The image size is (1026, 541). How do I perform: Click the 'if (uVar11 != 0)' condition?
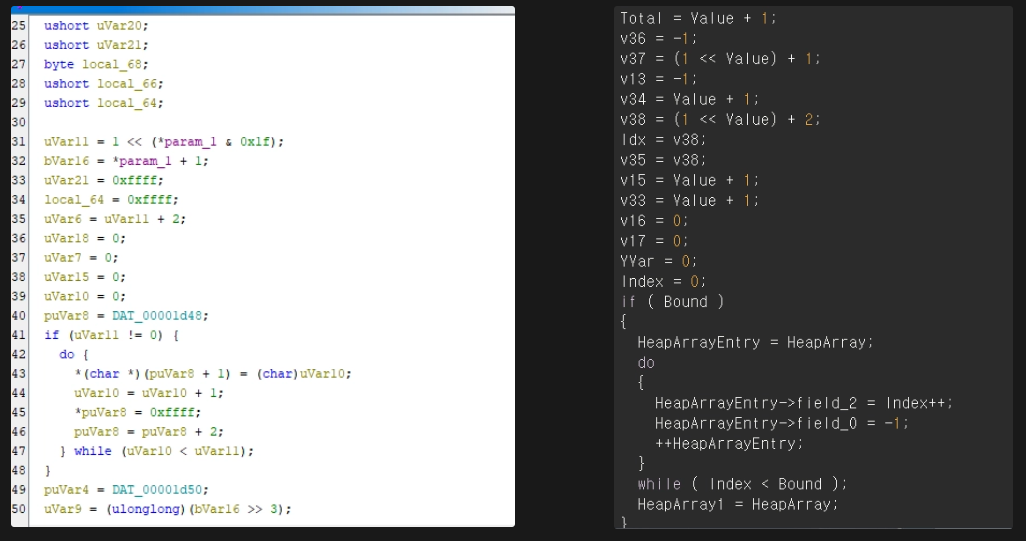point(110,334)
